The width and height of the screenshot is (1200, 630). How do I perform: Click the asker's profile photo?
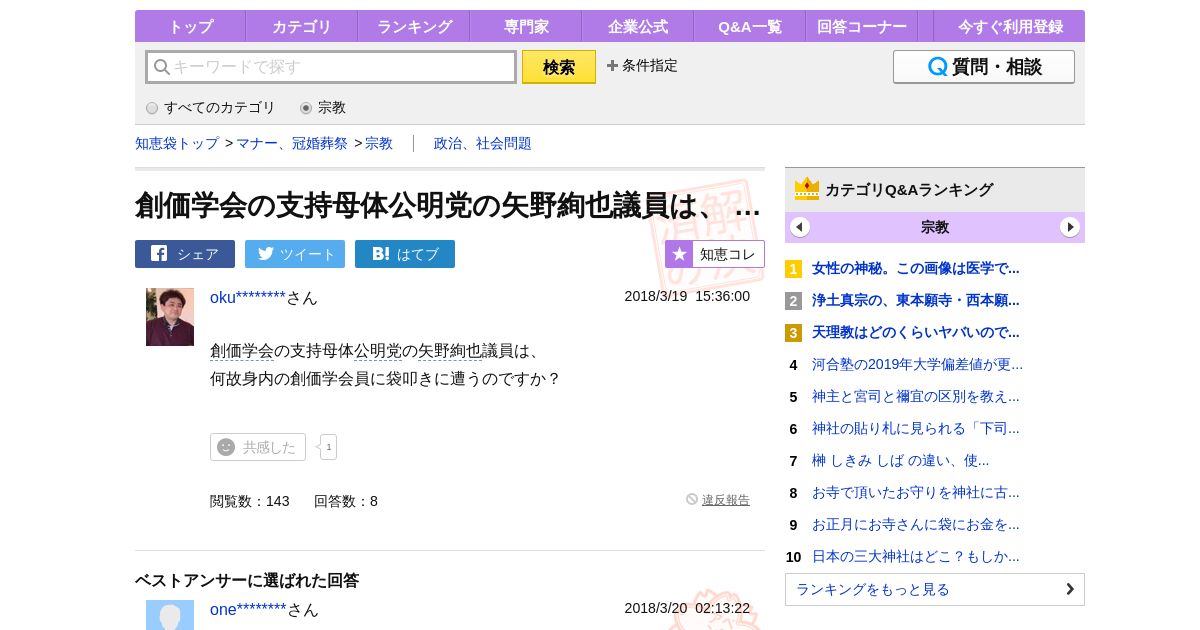170,317
